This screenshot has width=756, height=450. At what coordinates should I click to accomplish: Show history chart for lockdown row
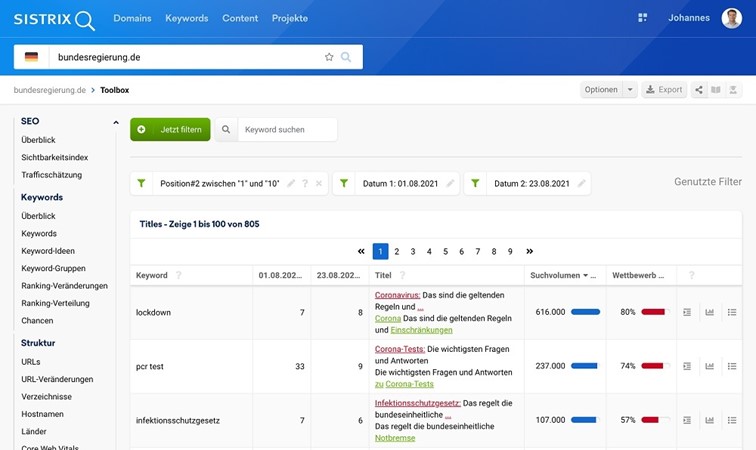tap(709, 313)
